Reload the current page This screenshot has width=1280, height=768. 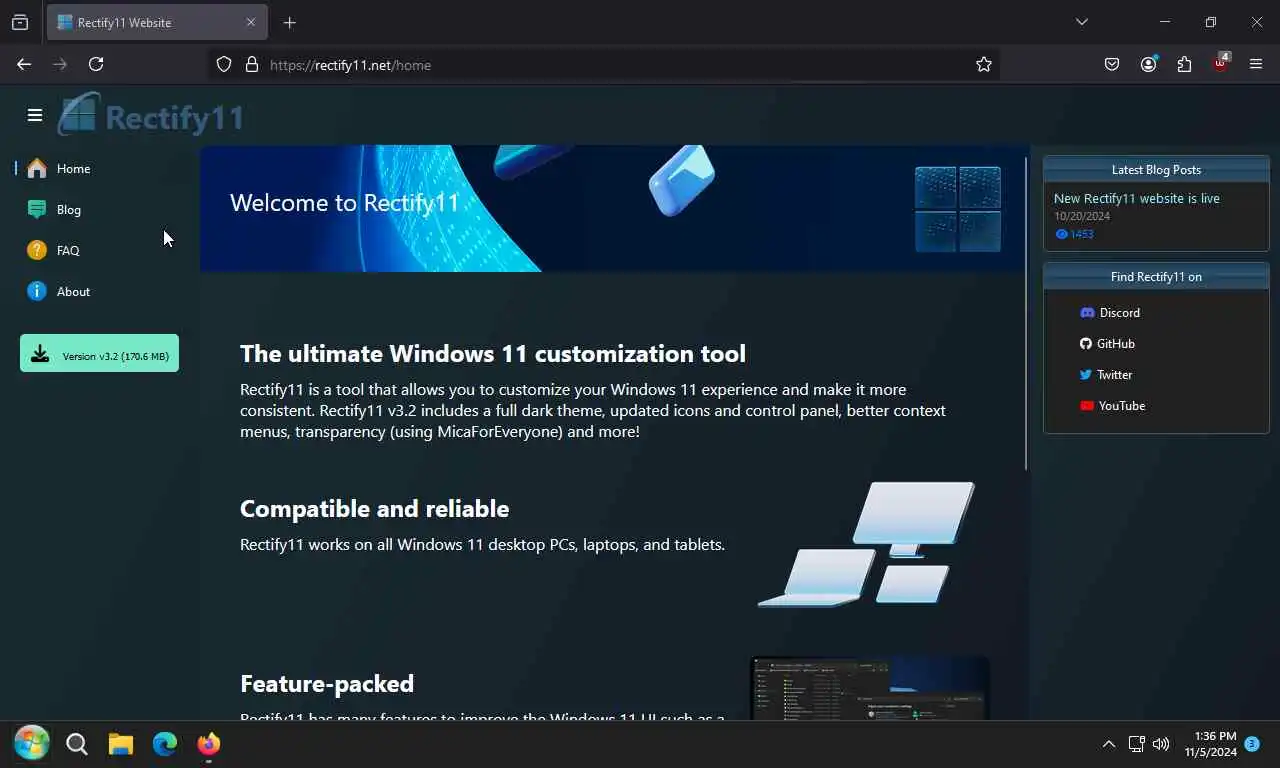coord(96,64)
